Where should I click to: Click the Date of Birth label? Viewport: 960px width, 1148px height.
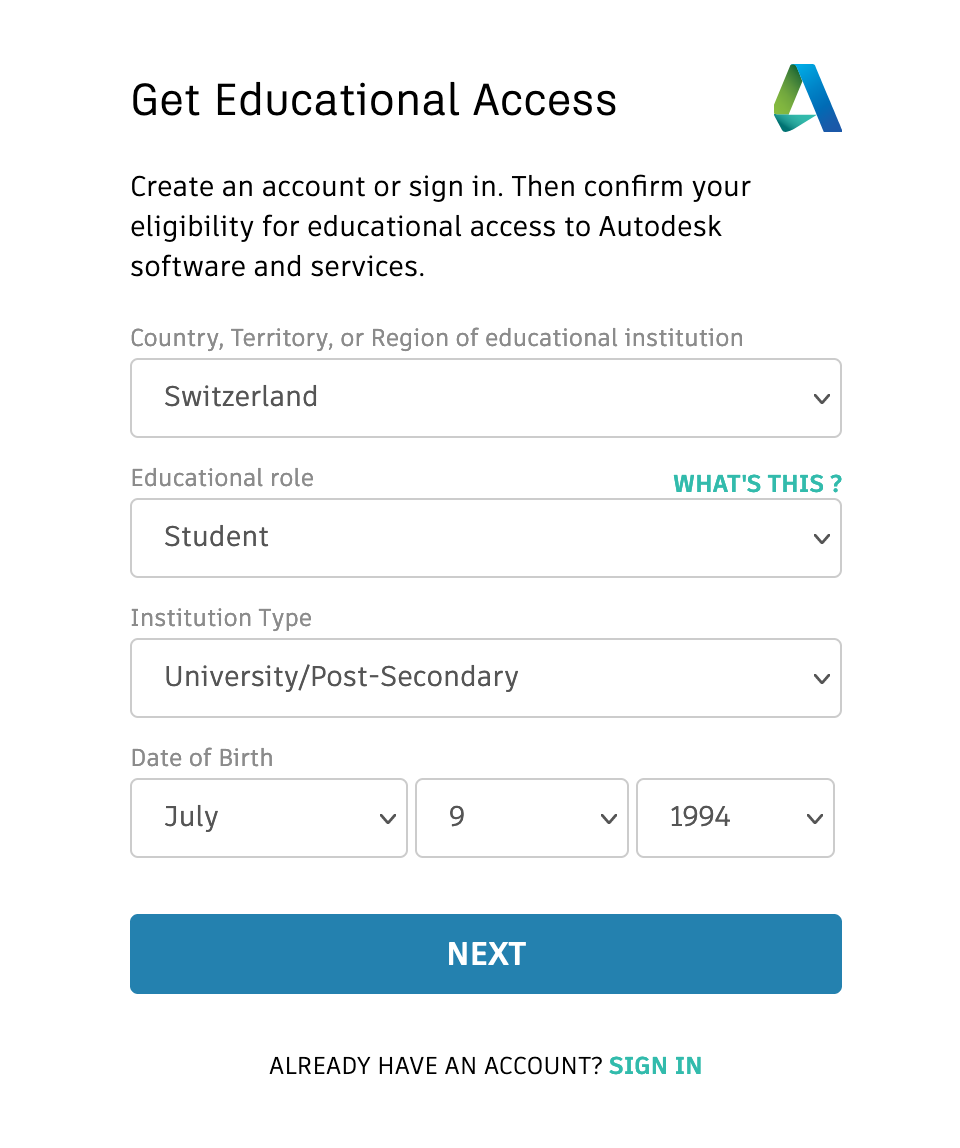tap(202, 758)
